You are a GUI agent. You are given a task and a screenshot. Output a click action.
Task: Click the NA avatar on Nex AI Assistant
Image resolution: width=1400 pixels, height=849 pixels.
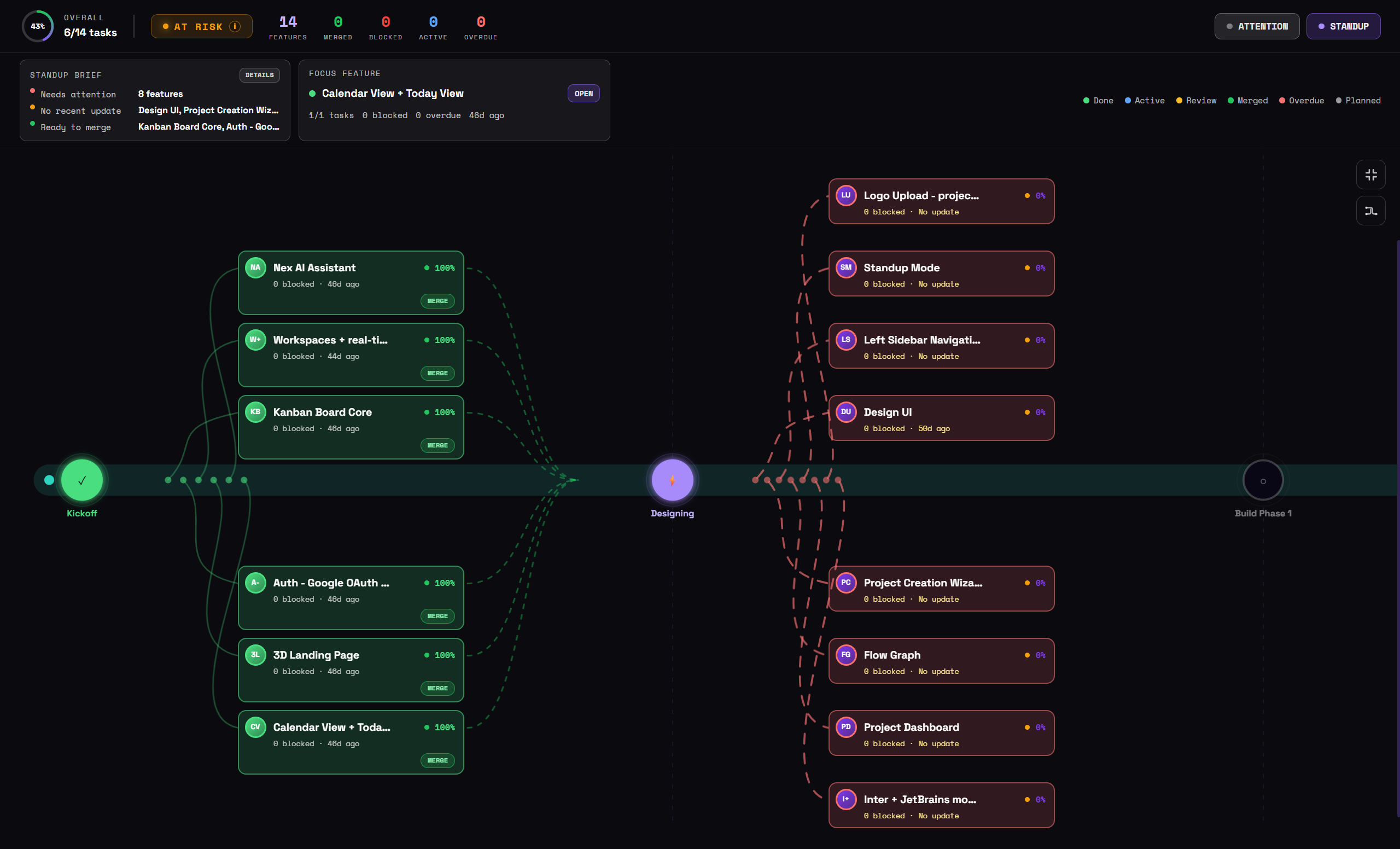pos(256,267)
